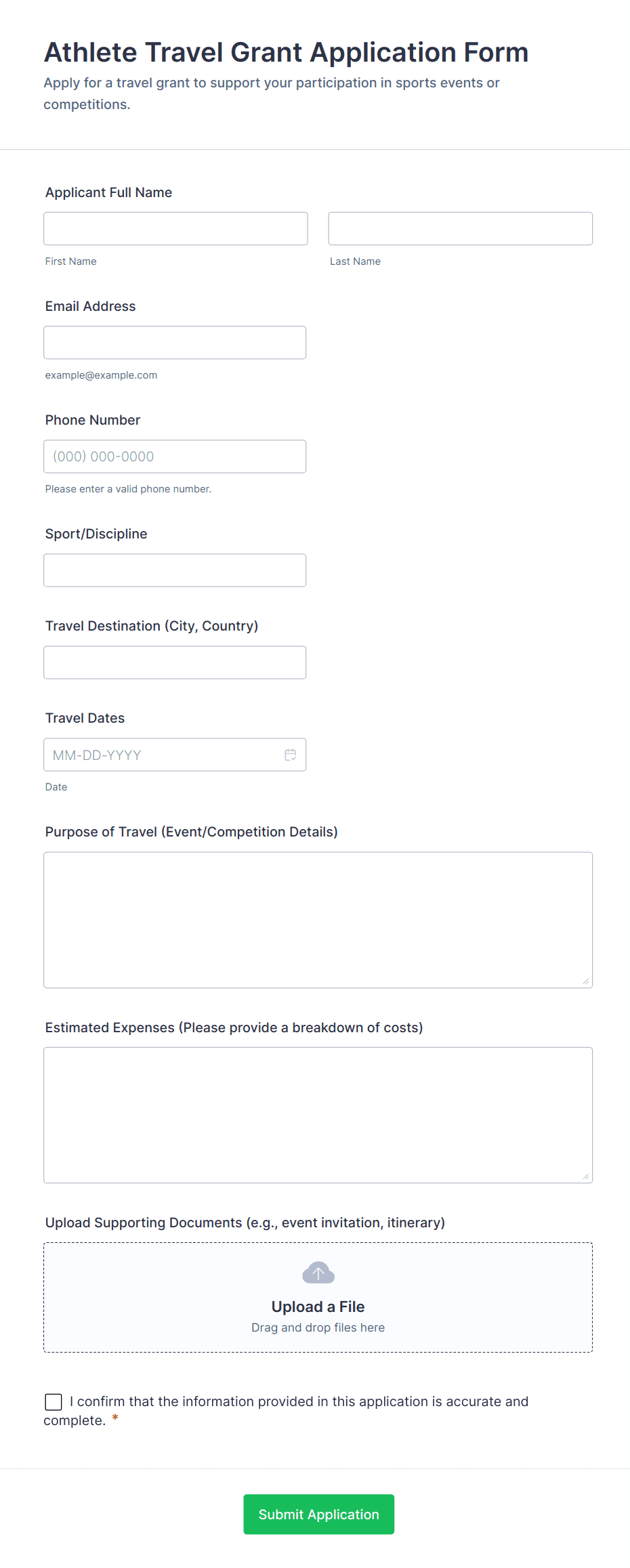630x1568 pixels.
Task: Open the calendar date picker icon
Action: pos(291,755)
